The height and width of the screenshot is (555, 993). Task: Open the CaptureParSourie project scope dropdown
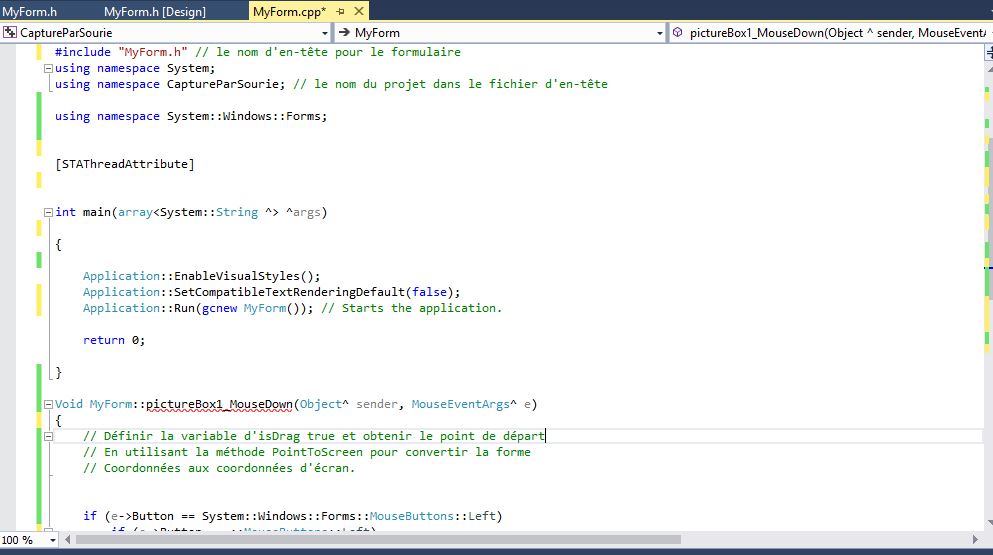(325, 33)
